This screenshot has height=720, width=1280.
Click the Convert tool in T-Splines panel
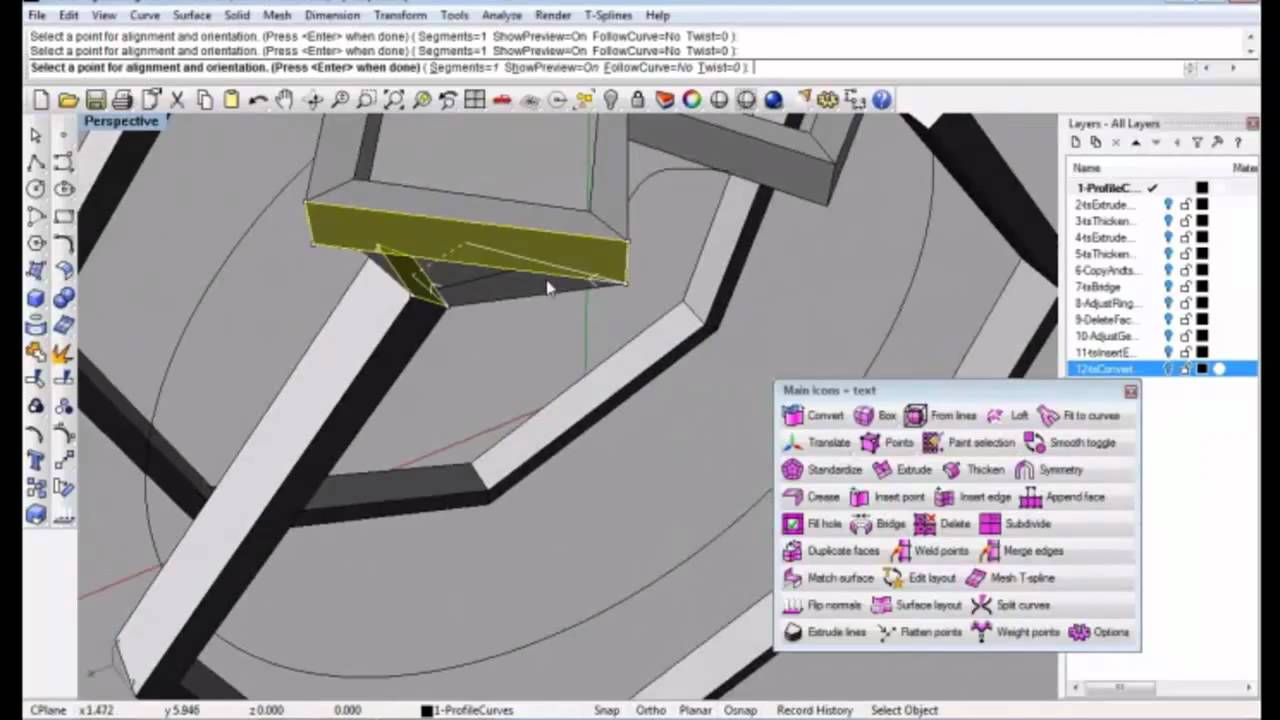(813, 416)
